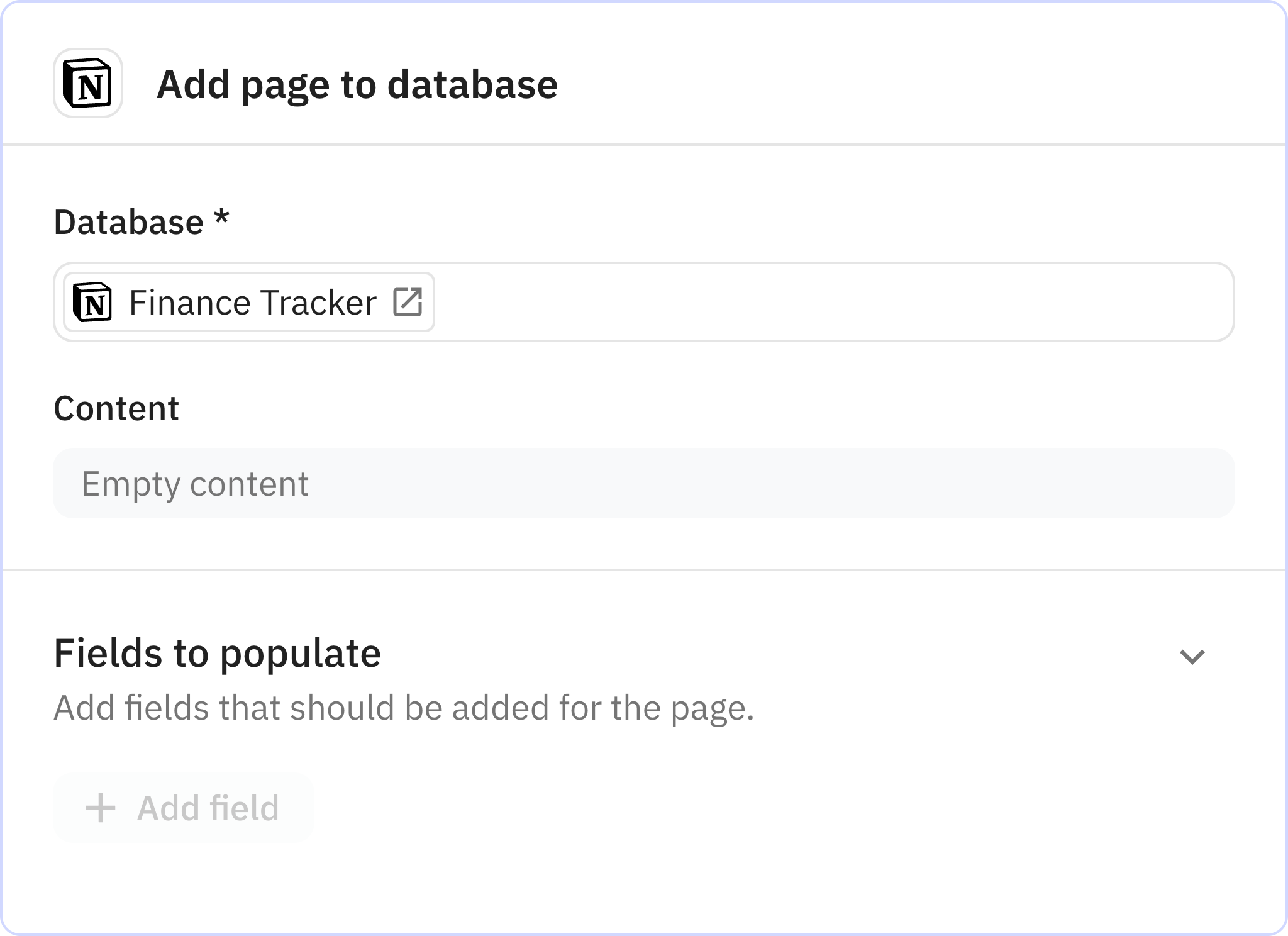Screen dimensions: 1288x936
Task: Click the Fields to populate heading
Action: [x=217, y=654]
